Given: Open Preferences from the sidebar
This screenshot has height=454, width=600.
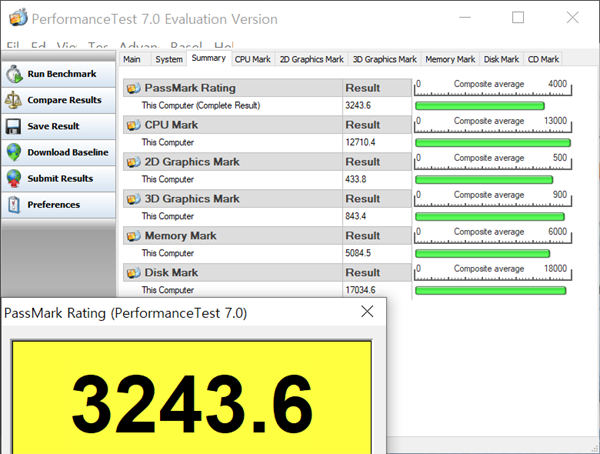Looking at the screenshot, I should [x=58, y=204].
